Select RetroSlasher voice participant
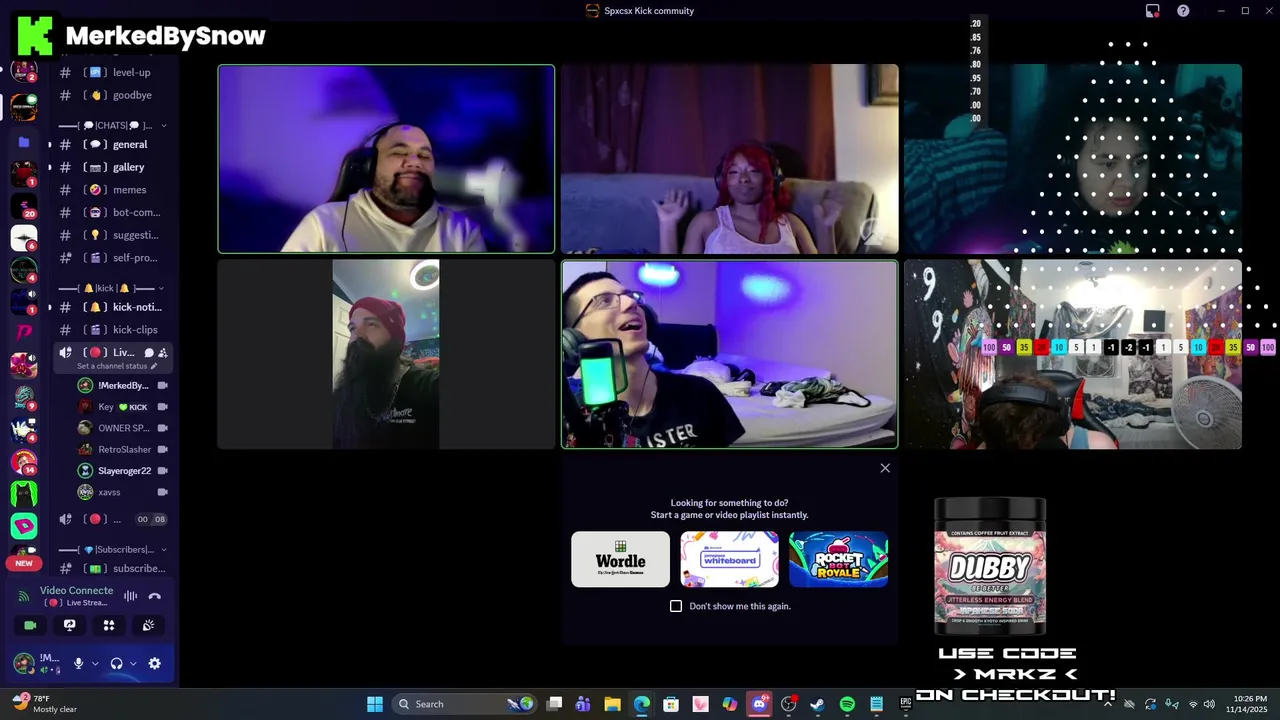This screenshot has width=1280, height=720. tap(122, 449)
